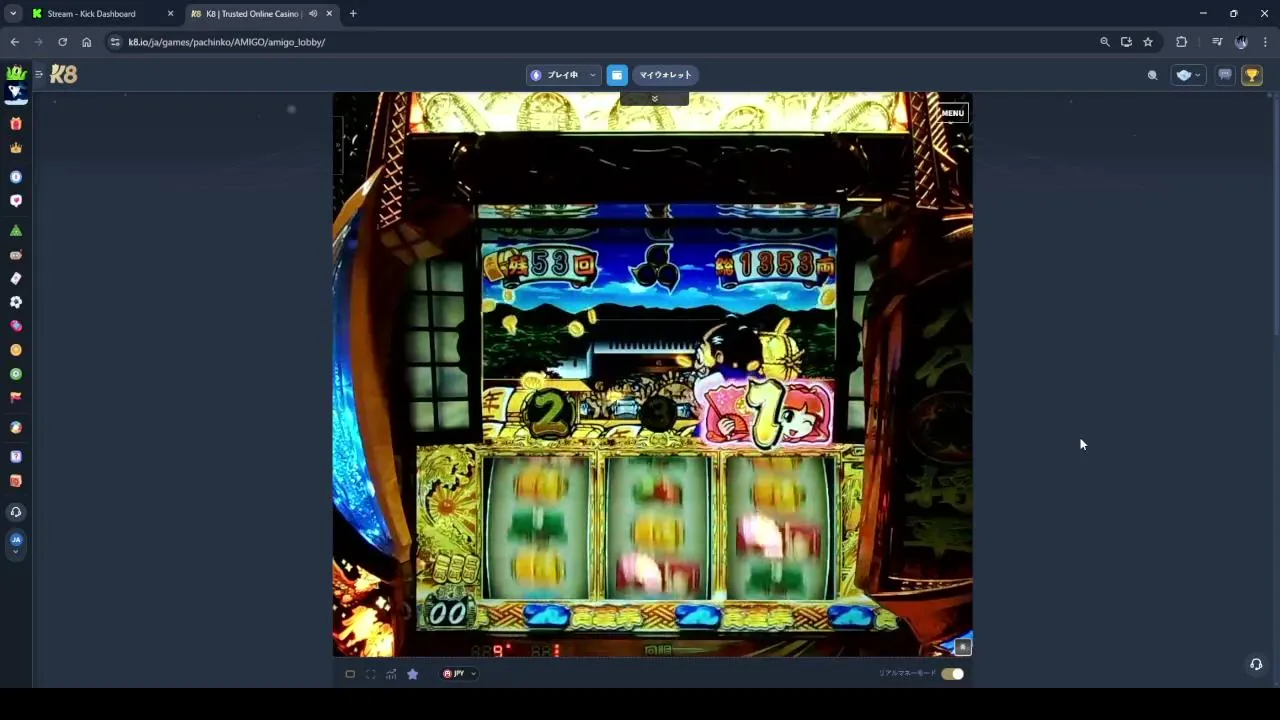The width and height of the screenshot is (1280, 720).
Task: Open the statistics chart icon below game
Action: [391, 674]
